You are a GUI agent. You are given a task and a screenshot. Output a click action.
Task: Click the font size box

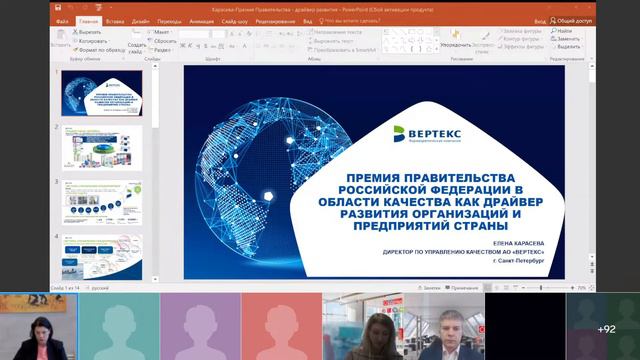pyautogui.click(x=218, y=35)
